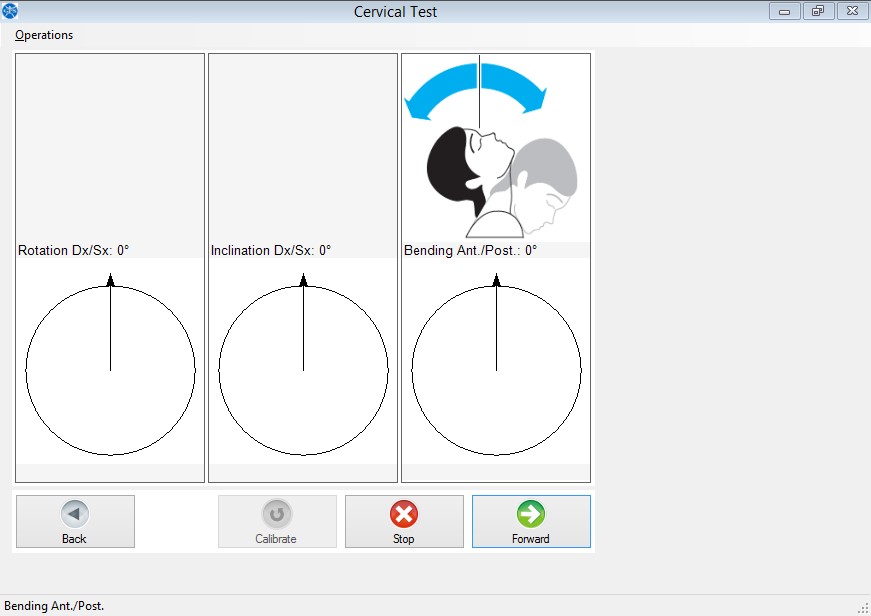Click the Back button

(x=75, y=521)
